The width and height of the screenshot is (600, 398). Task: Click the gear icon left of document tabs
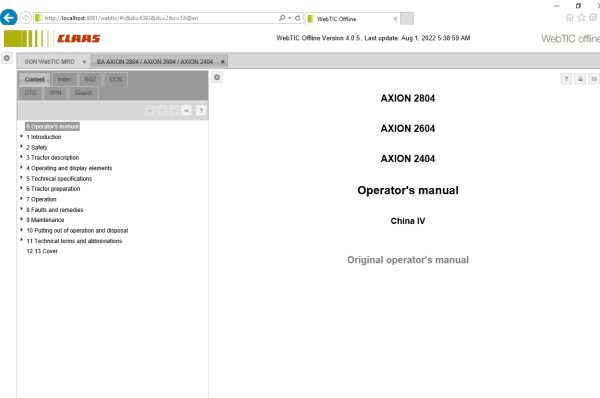(x=7, y=58)
